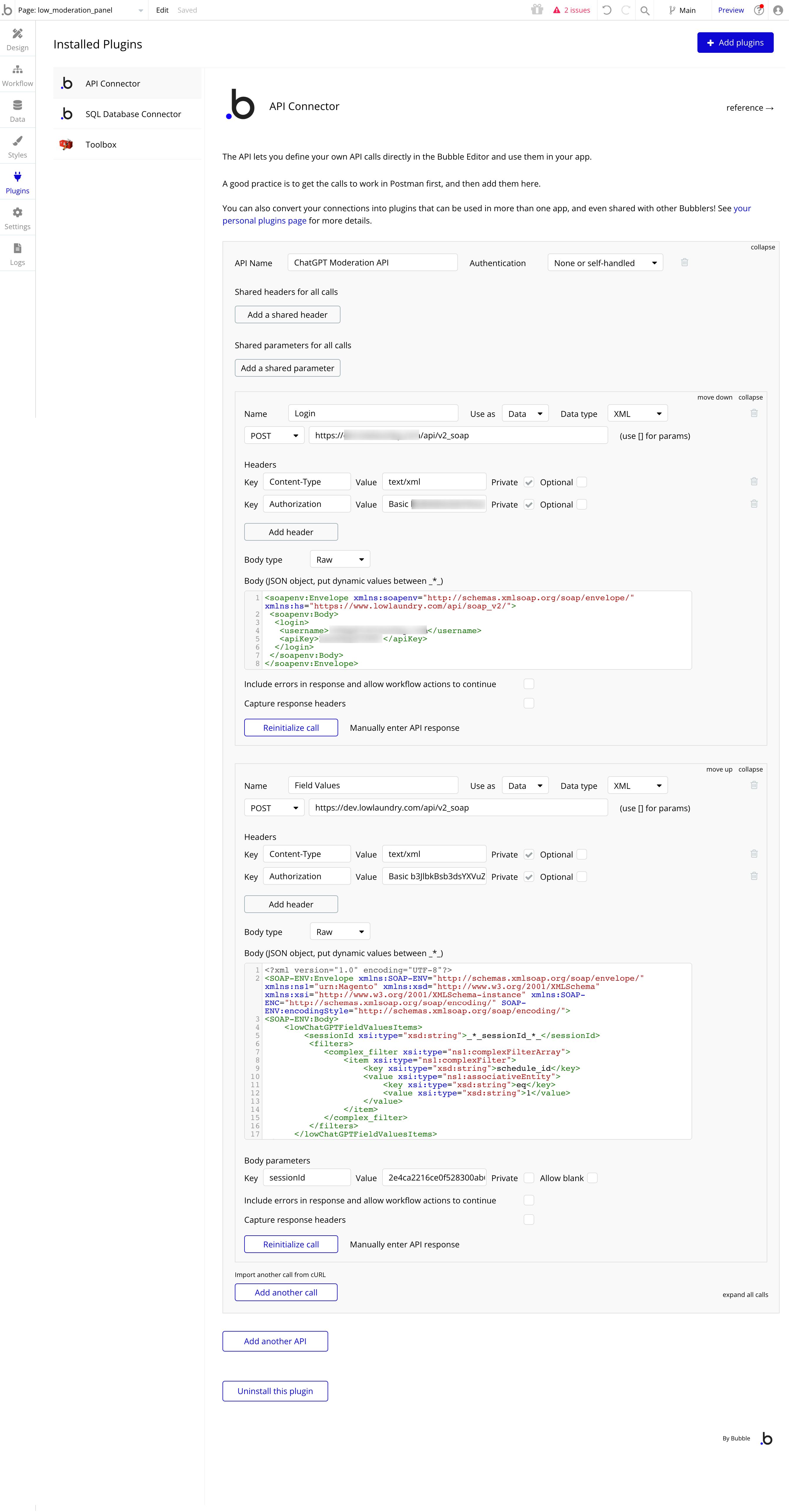Toggle Optional for Login Content-Type header

click(581, 483)
